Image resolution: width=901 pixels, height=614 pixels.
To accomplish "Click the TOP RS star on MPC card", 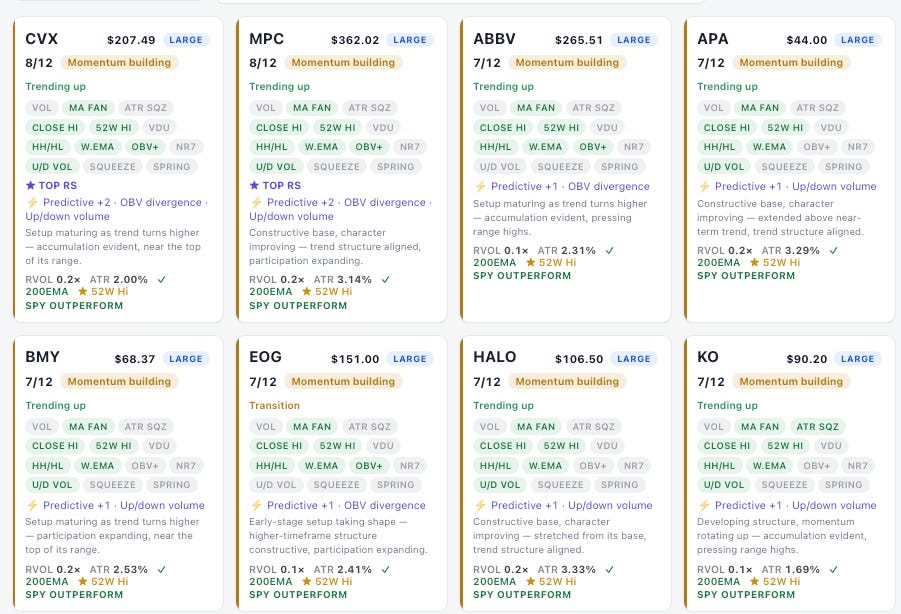I will tap(255, 186).
